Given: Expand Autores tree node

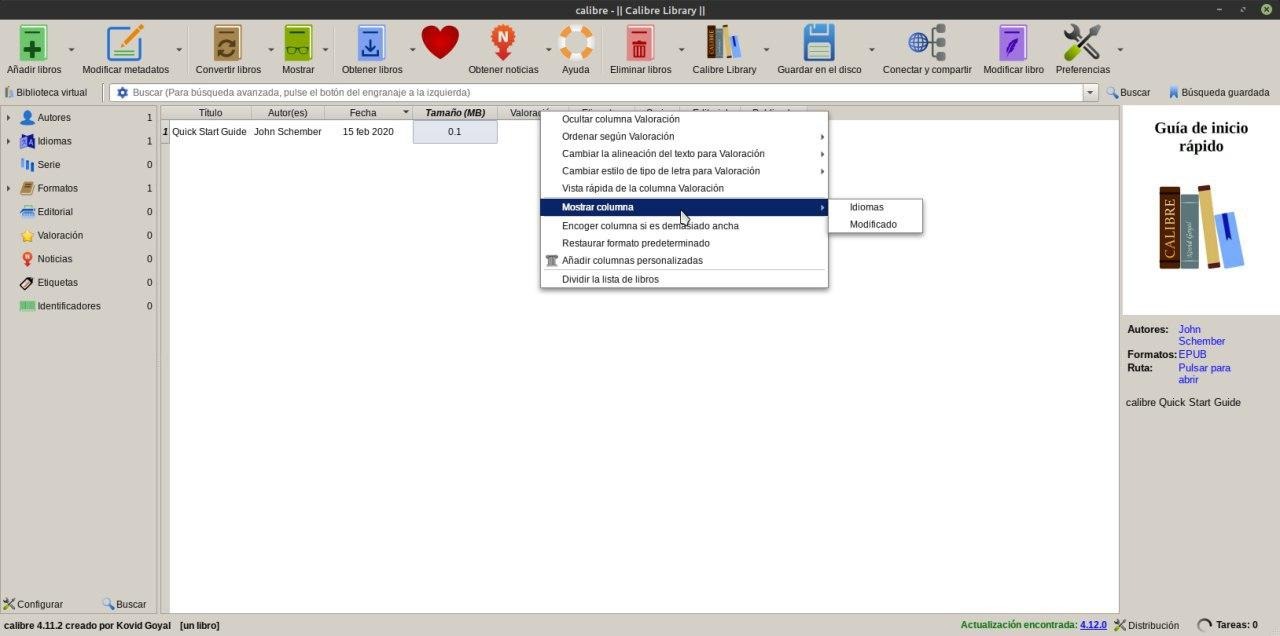Looking at the screenshot, I should [x=8, y=117].
